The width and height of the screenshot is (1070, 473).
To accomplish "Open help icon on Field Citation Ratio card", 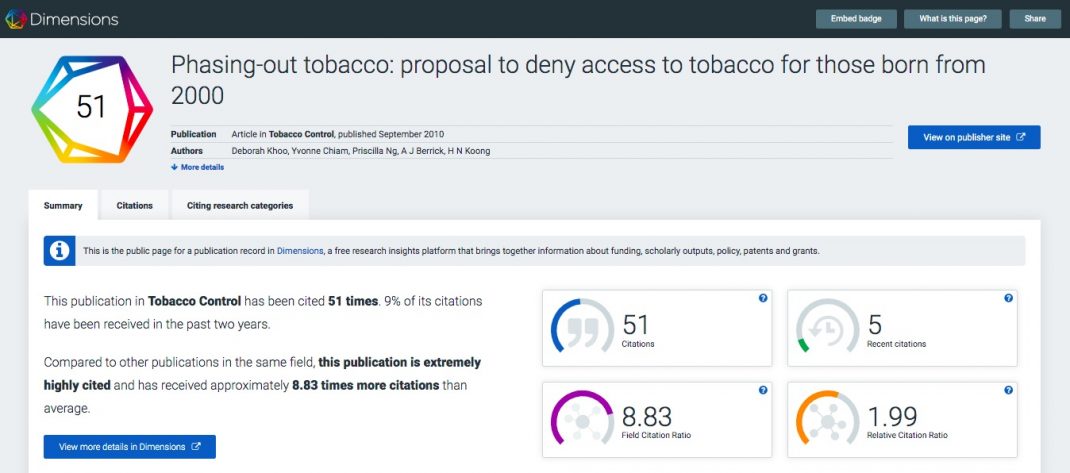I will (763, 390).
